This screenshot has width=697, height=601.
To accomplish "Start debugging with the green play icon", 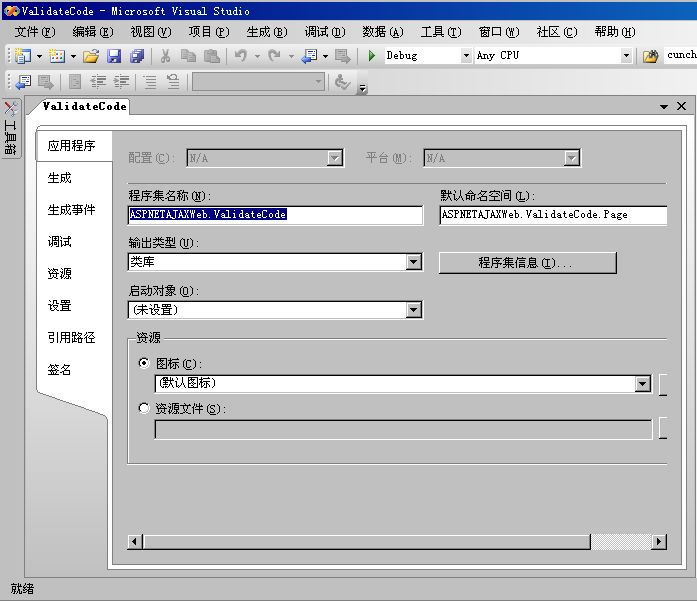I will coord(372,56).
